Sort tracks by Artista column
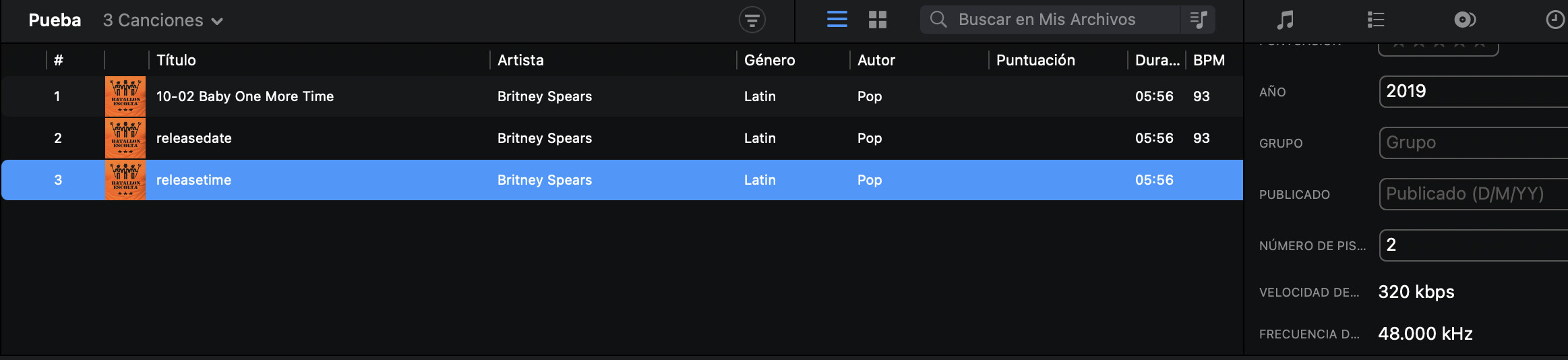The width and height of the screenshot is (1568, 360). pyautogui.click(x=520, y=60)
